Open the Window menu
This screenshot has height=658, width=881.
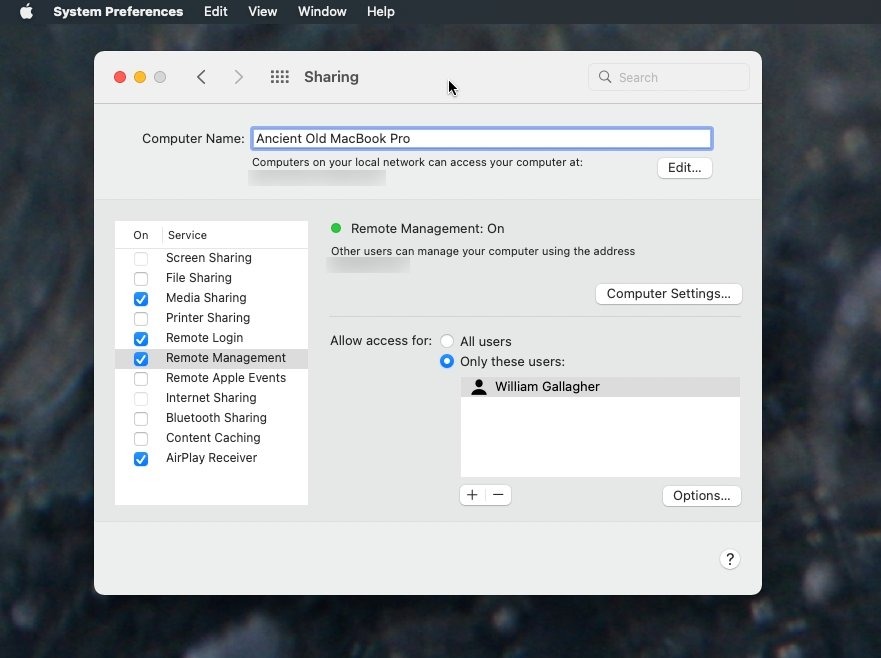[322, 12]
